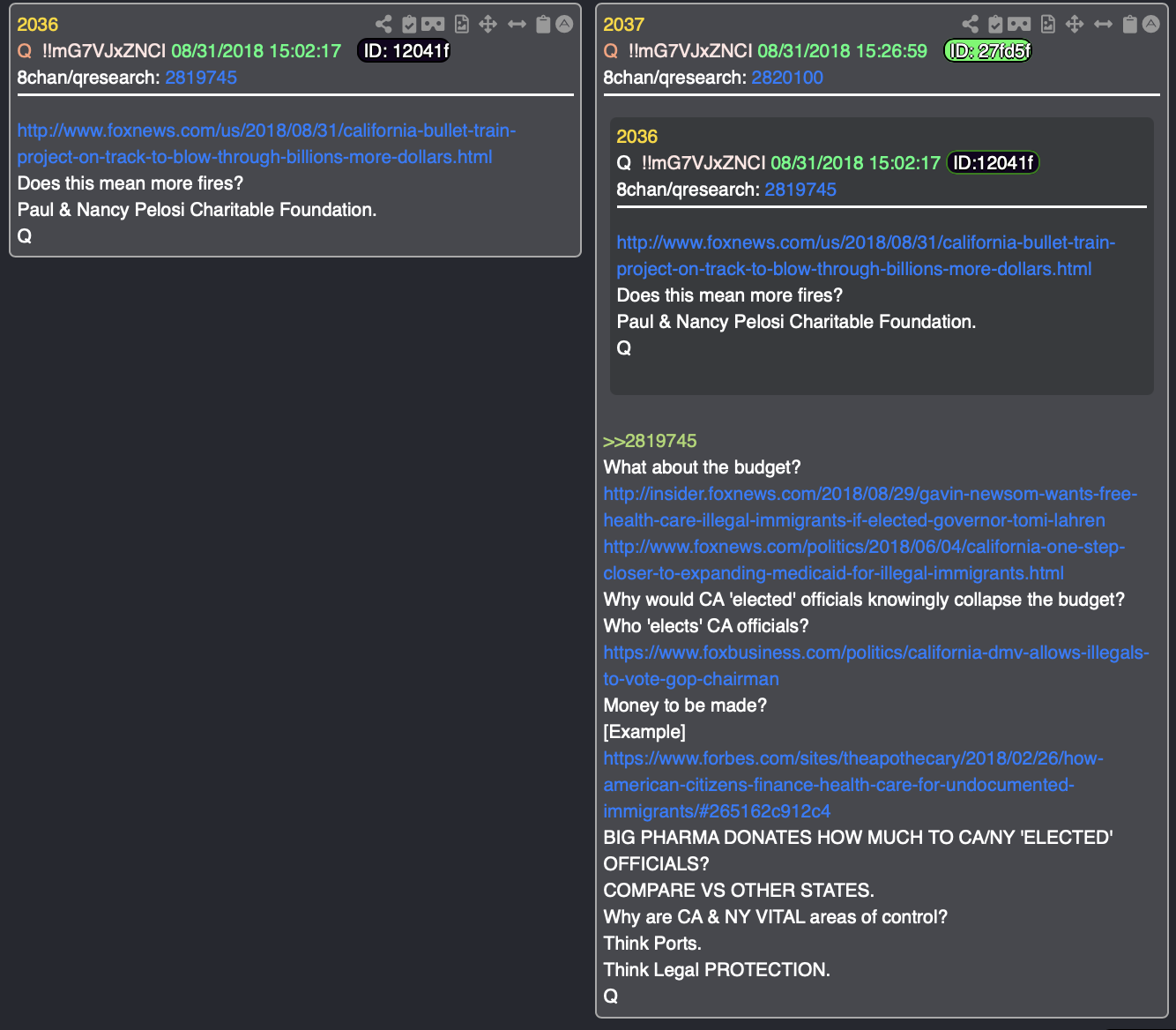Open foxbusiness california-dmv-allows-illegals link

point(876,666)
